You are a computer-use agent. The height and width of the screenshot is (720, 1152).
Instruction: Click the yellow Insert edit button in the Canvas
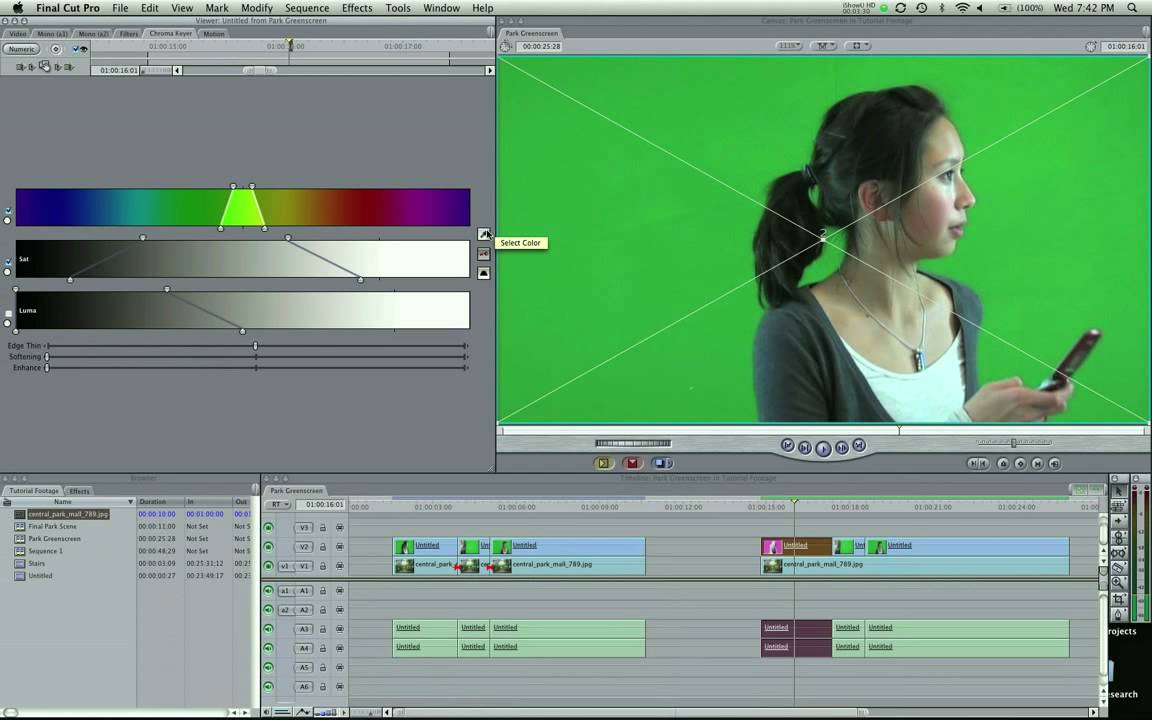coord(603,463)
